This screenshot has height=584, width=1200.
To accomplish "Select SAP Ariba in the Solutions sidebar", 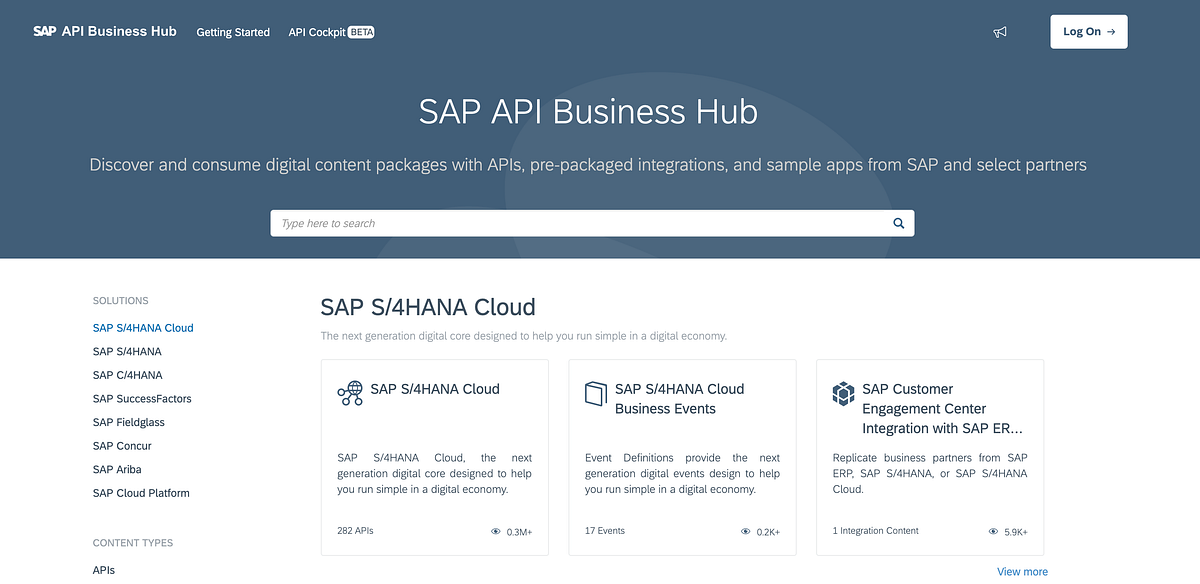I will (x=116, y=469).
